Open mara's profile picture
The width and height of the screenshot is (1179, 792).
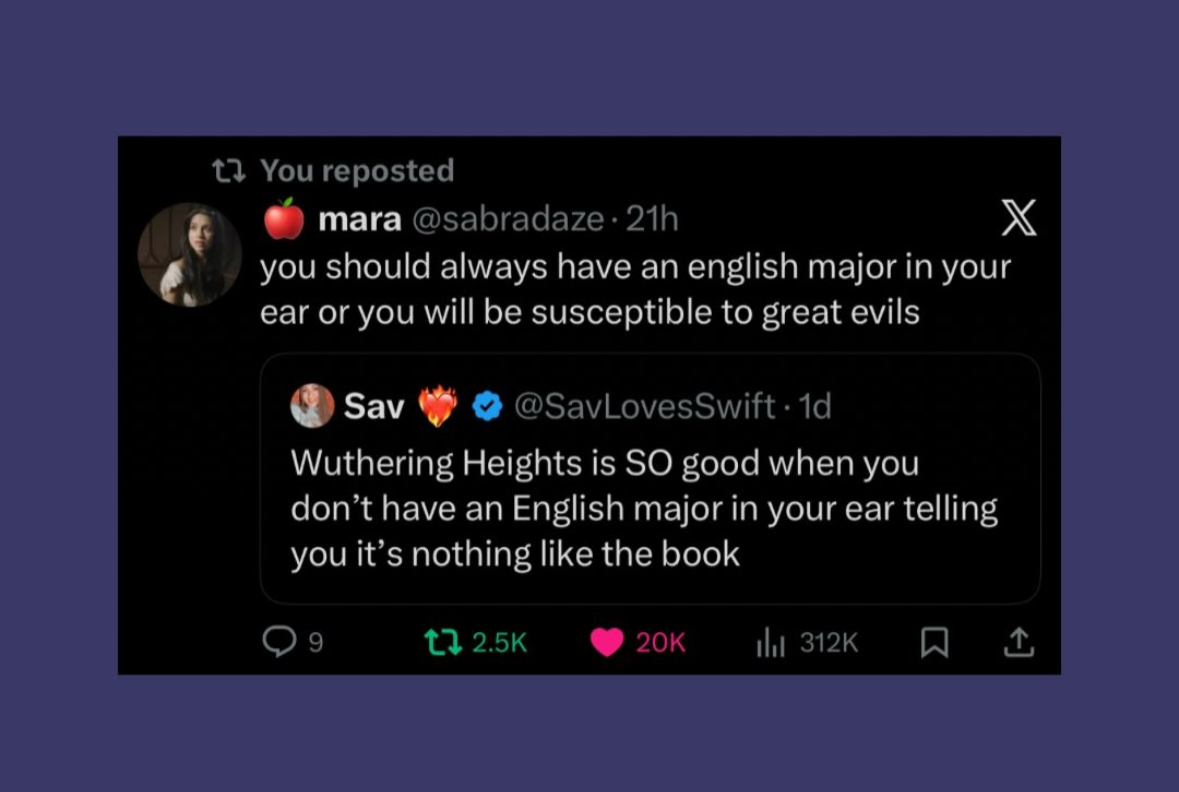click(189, 254)
